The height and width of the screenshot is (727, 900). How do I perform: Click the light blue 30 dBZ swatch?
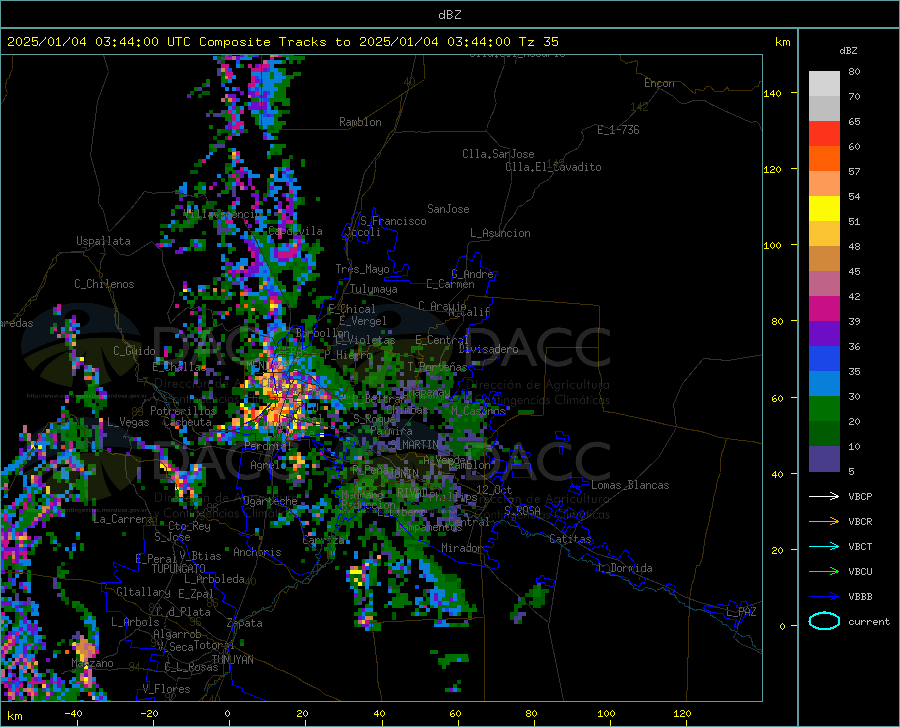tap(824, 384)
